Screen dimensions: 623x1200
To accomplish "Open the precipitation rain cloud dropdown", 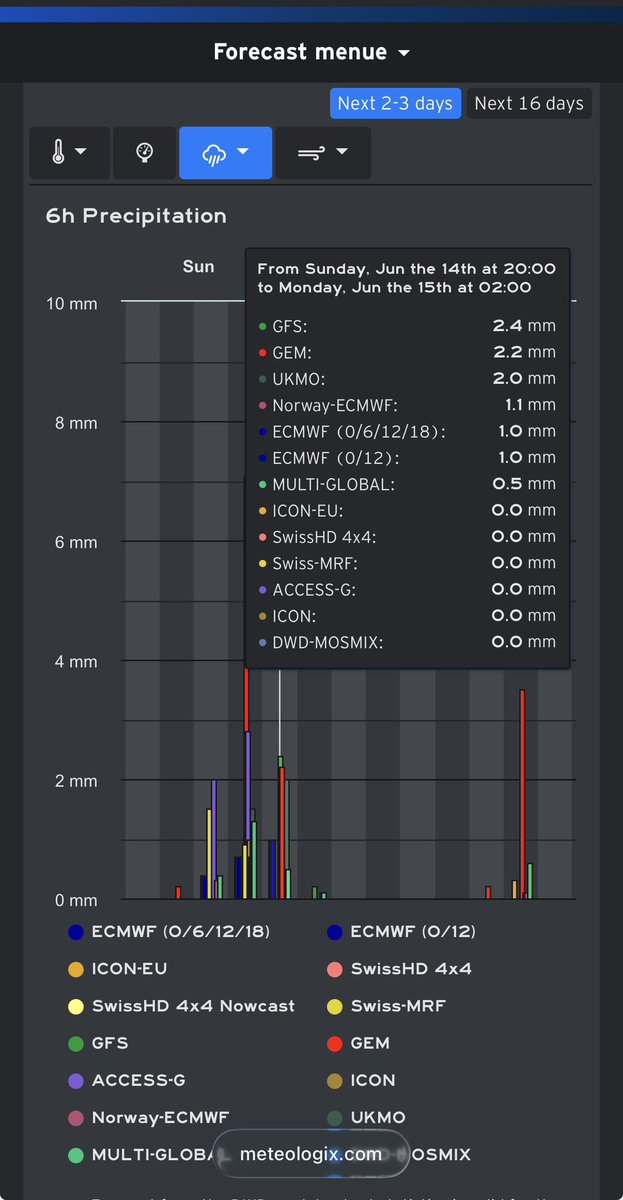I will [x=225, y=152].
